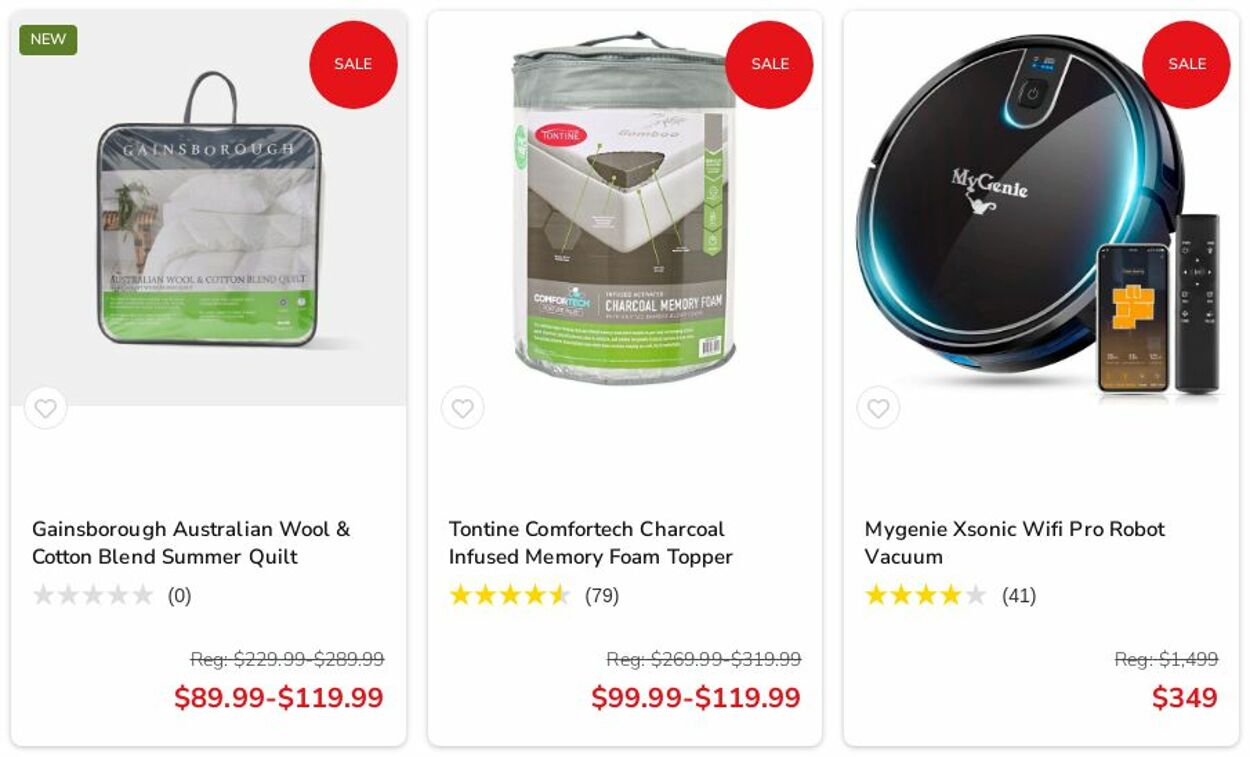The image size is (1250, 757).
Task: Click the empty star rating for Gainsborough quilt
Action: tap(93, 596)
